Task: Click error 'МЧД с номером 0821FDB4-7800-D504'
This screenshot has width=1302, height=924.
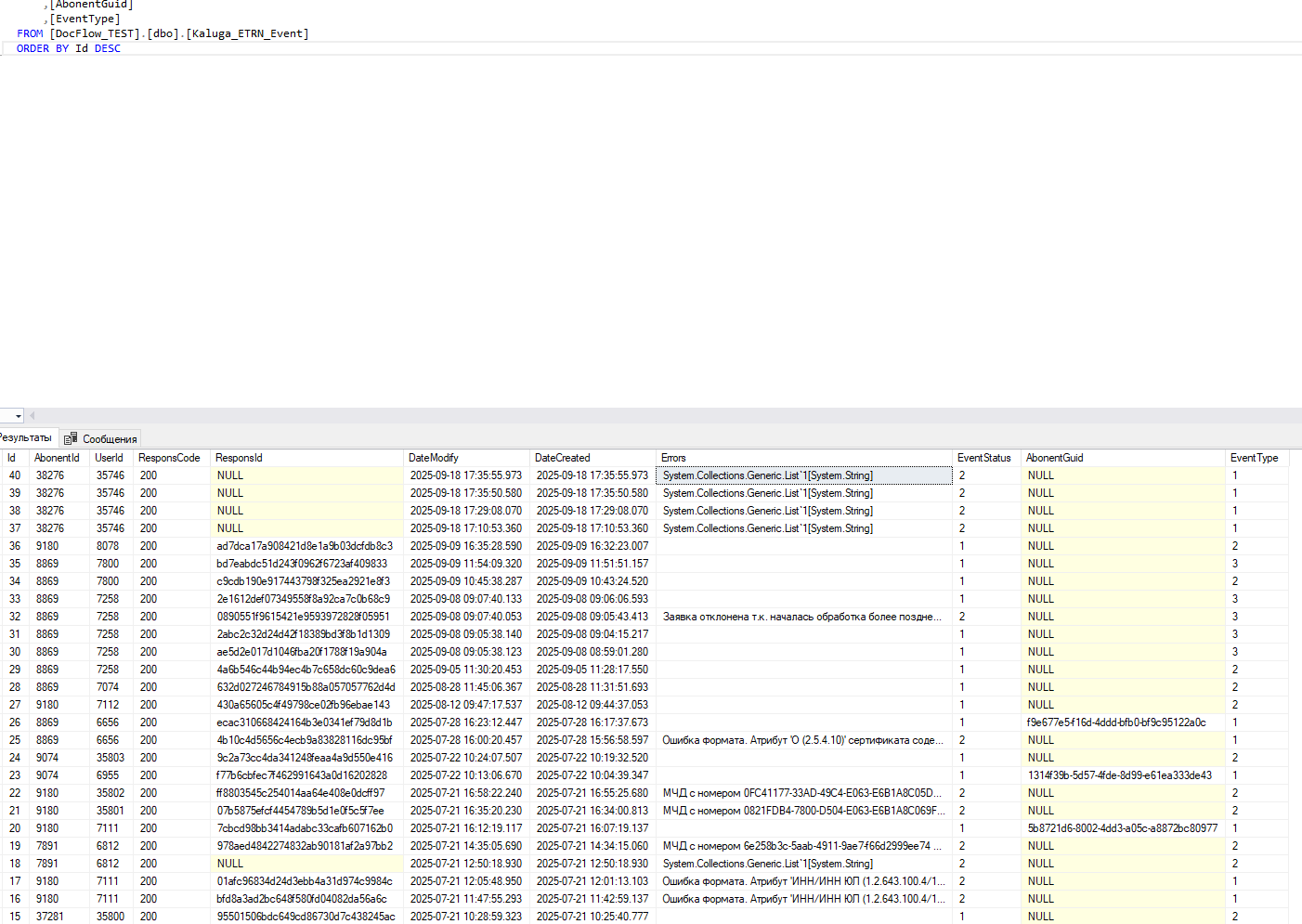Action: point(804,811)
